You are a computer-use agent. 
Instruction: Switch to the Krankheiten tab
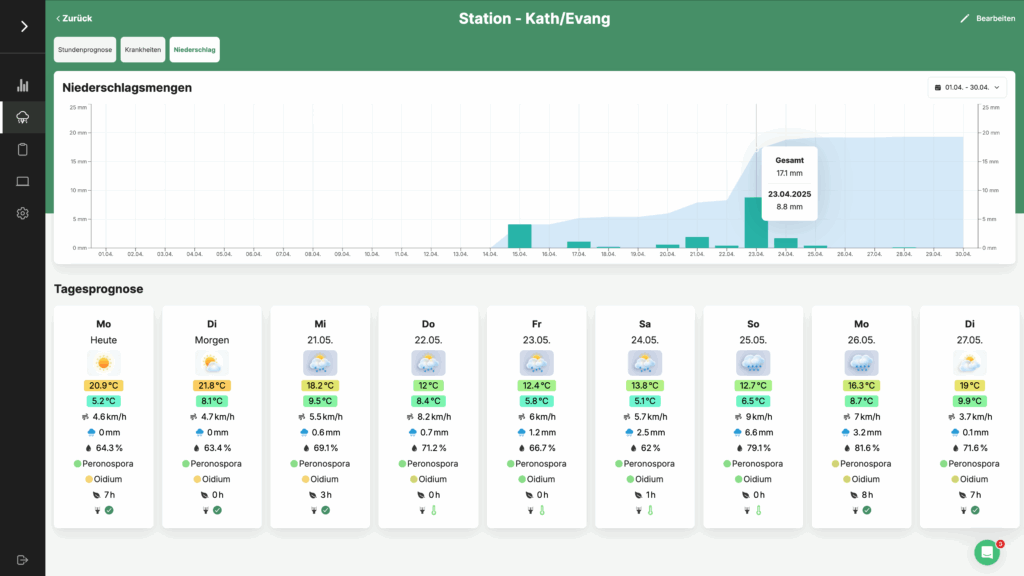[143, 49]
